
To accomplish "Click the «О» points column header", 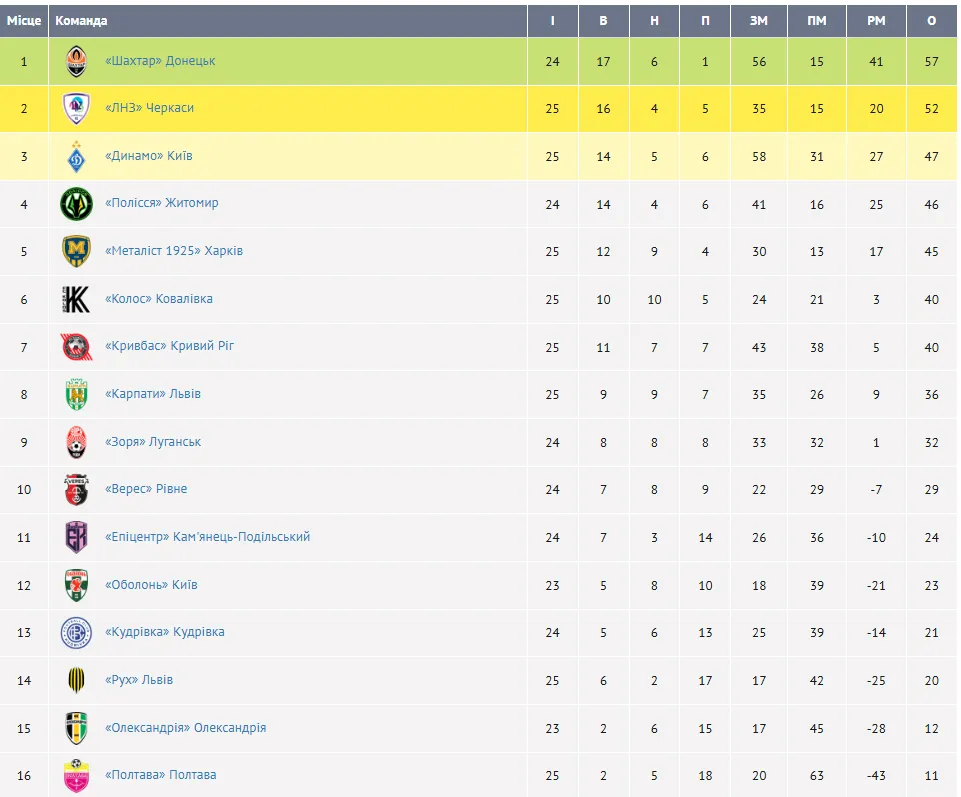I will (x=932, y=21).
